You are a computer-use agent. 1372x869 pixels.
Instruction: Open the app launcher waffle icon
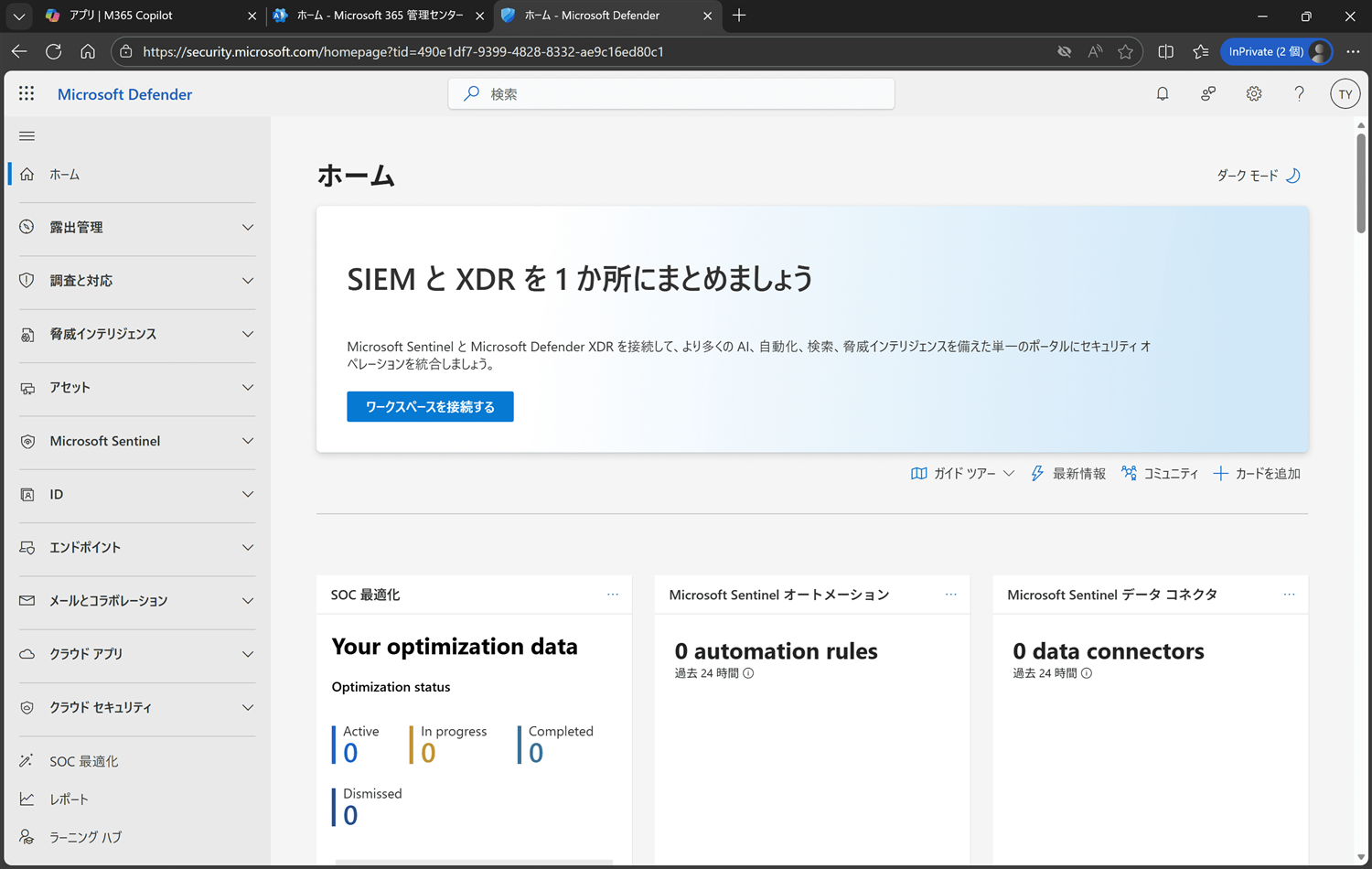coord(27,93)
